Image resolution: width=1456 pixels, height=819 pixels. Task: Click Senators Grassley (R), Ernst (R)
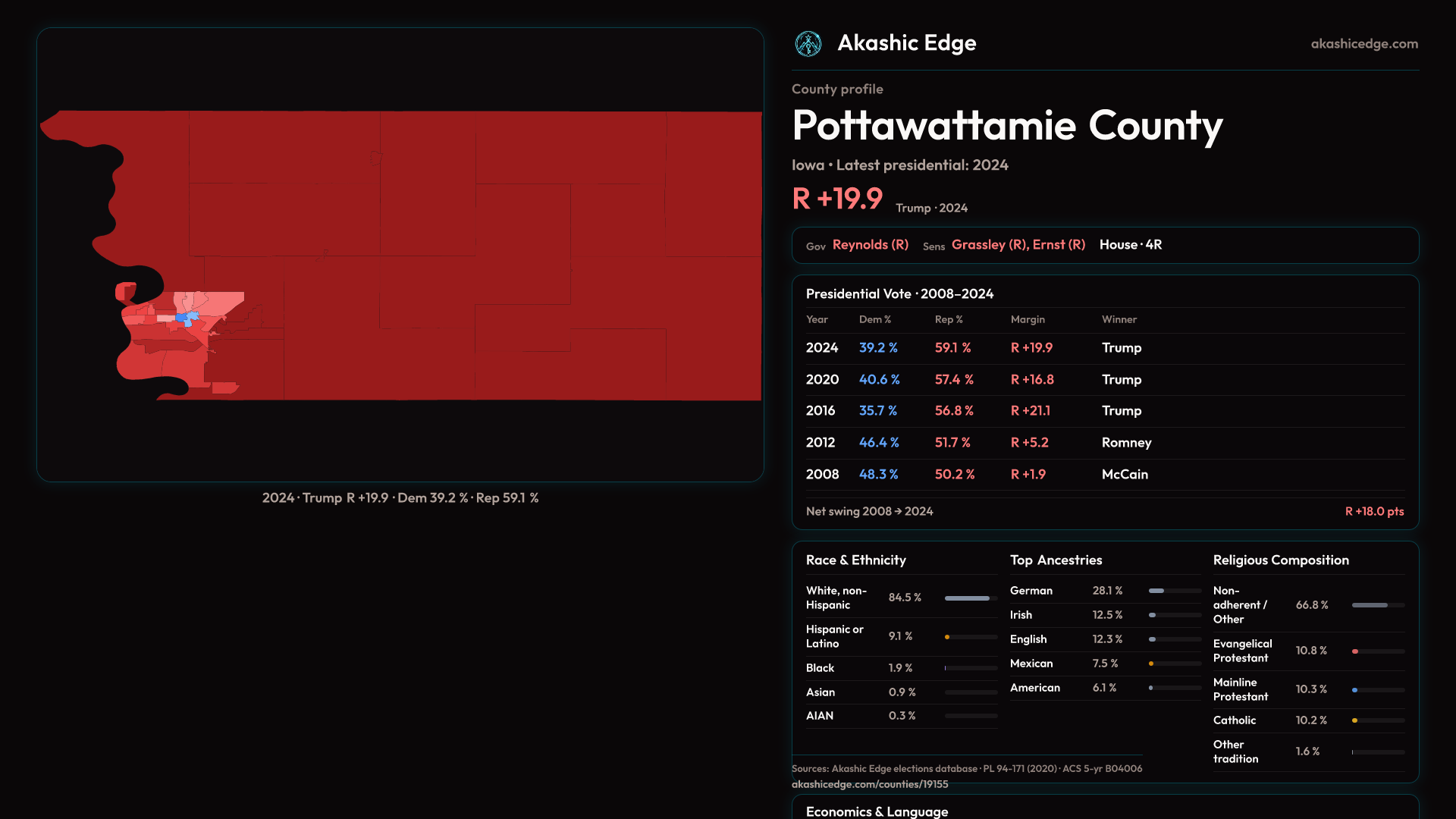pyautogui.click(x=1018, y=245)
